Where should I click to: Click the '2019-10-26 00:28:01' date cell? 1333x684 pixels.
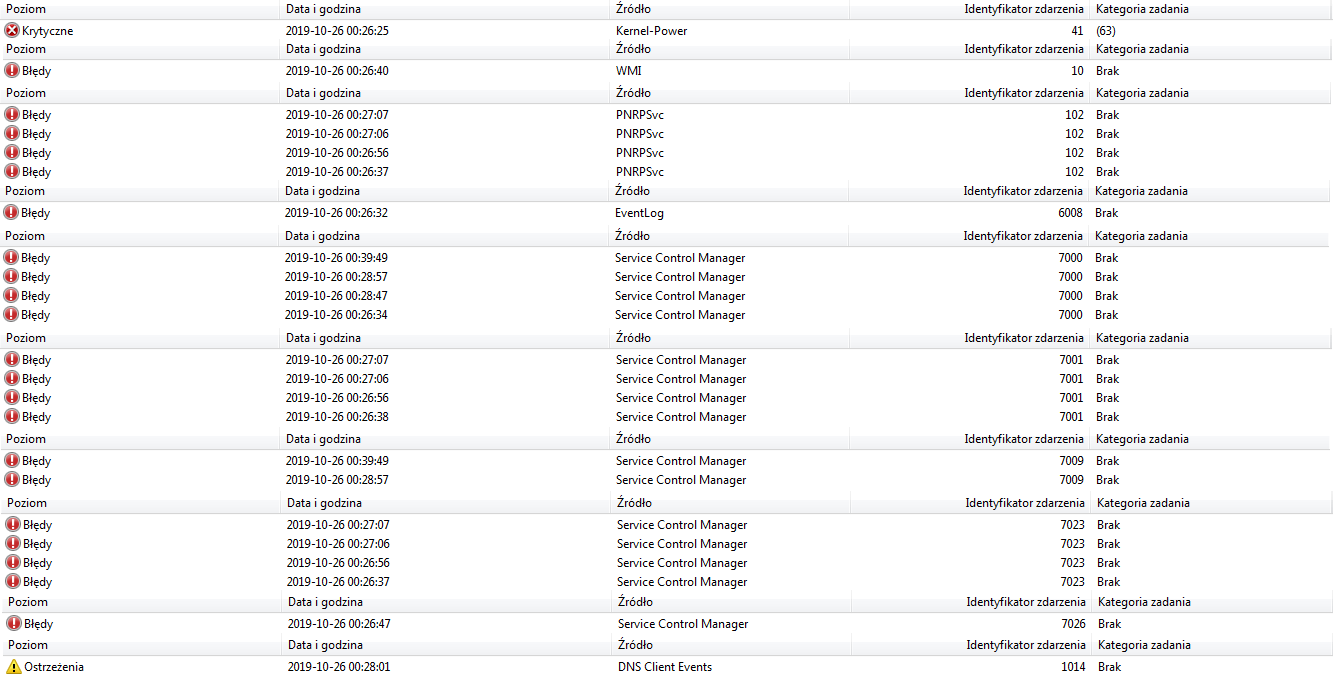339,667
